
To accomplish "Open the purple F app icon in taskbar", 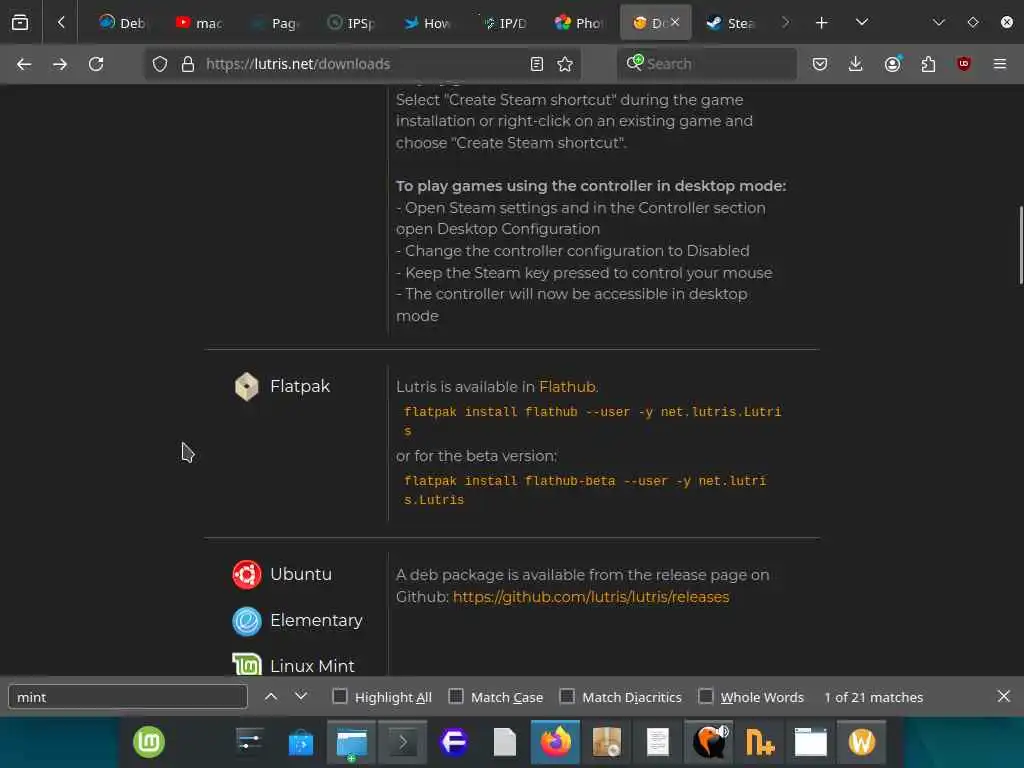I will [x=453, y=743].
